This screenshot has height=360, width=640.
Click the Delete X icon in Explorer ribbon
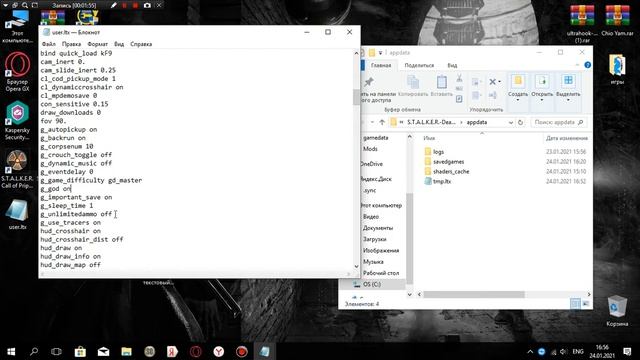(493, 82)
